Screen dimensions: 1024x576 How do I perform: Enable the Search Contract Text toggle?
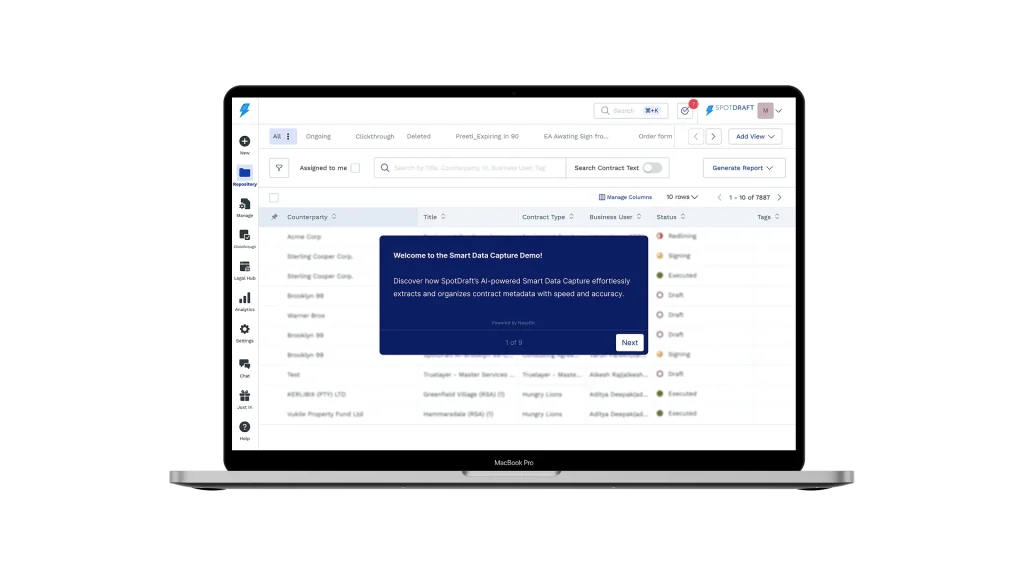point(652,168)
